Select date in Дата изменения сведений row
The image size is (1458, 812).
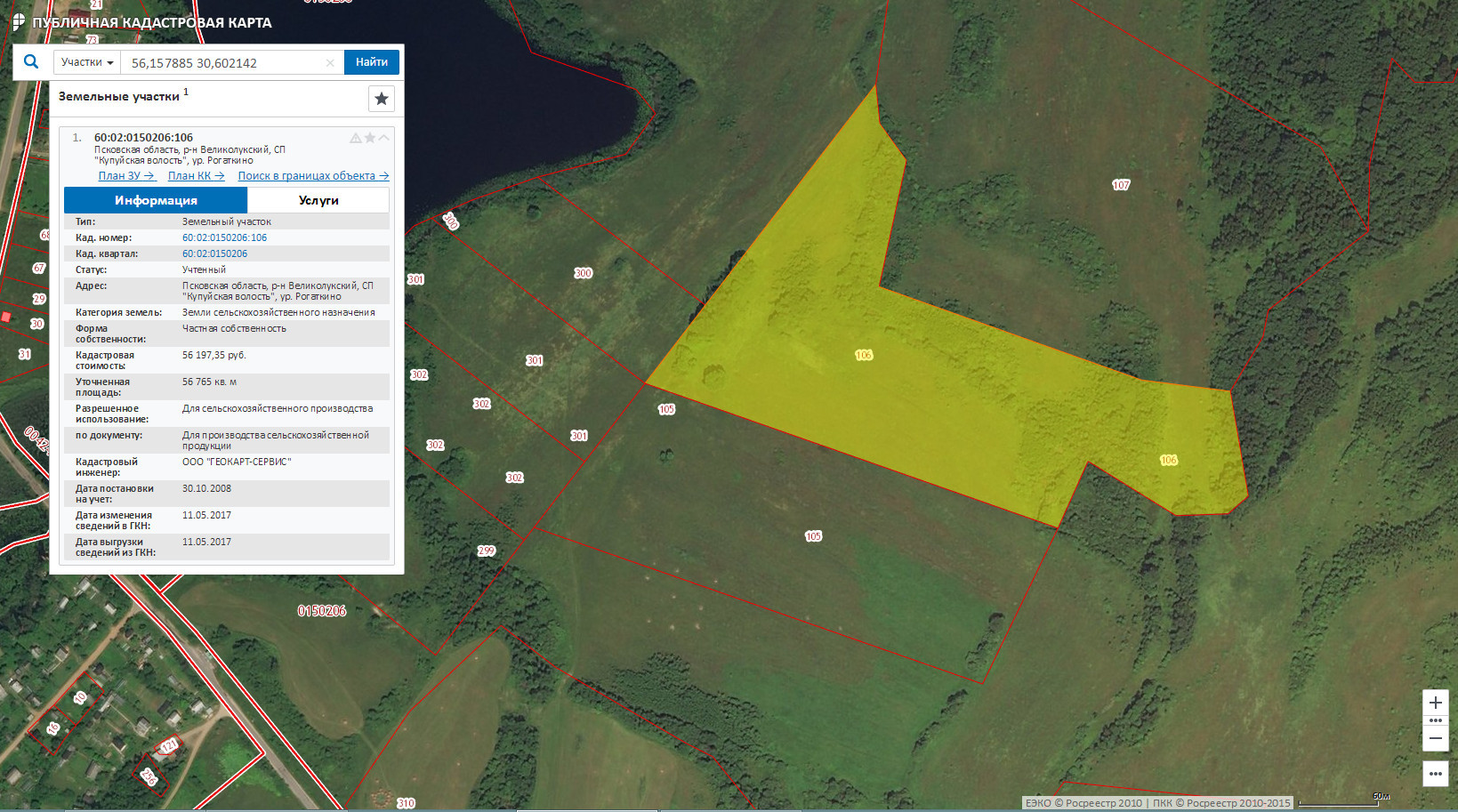[x=206, y=515]
